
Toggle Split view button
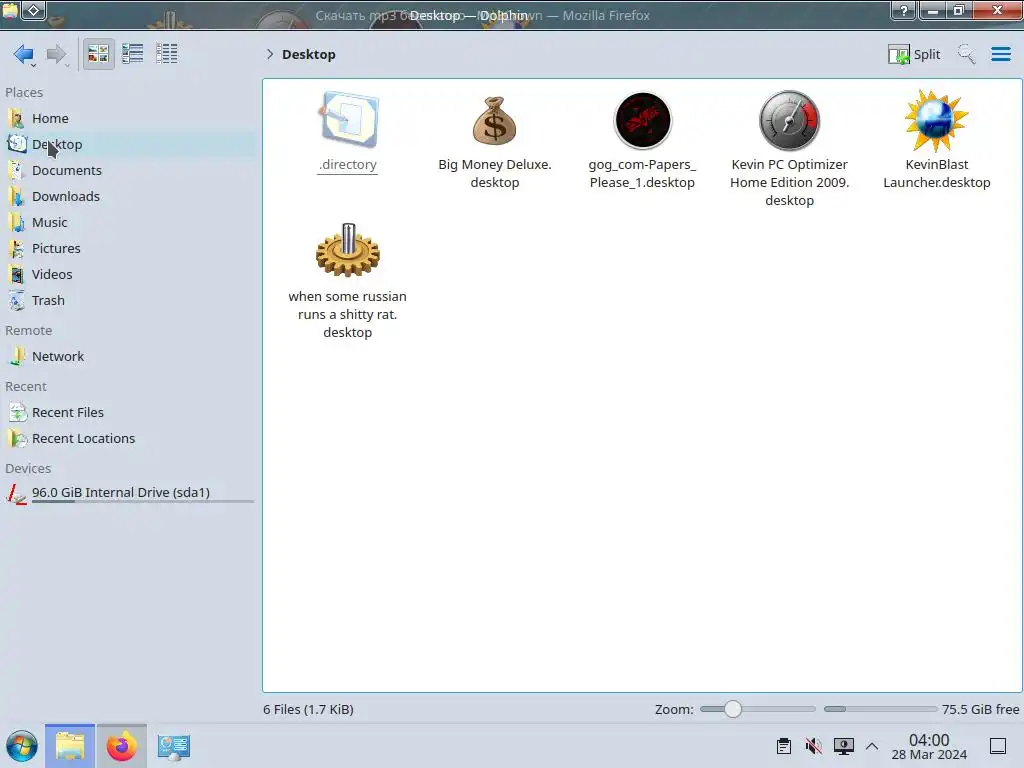point(914,54)
